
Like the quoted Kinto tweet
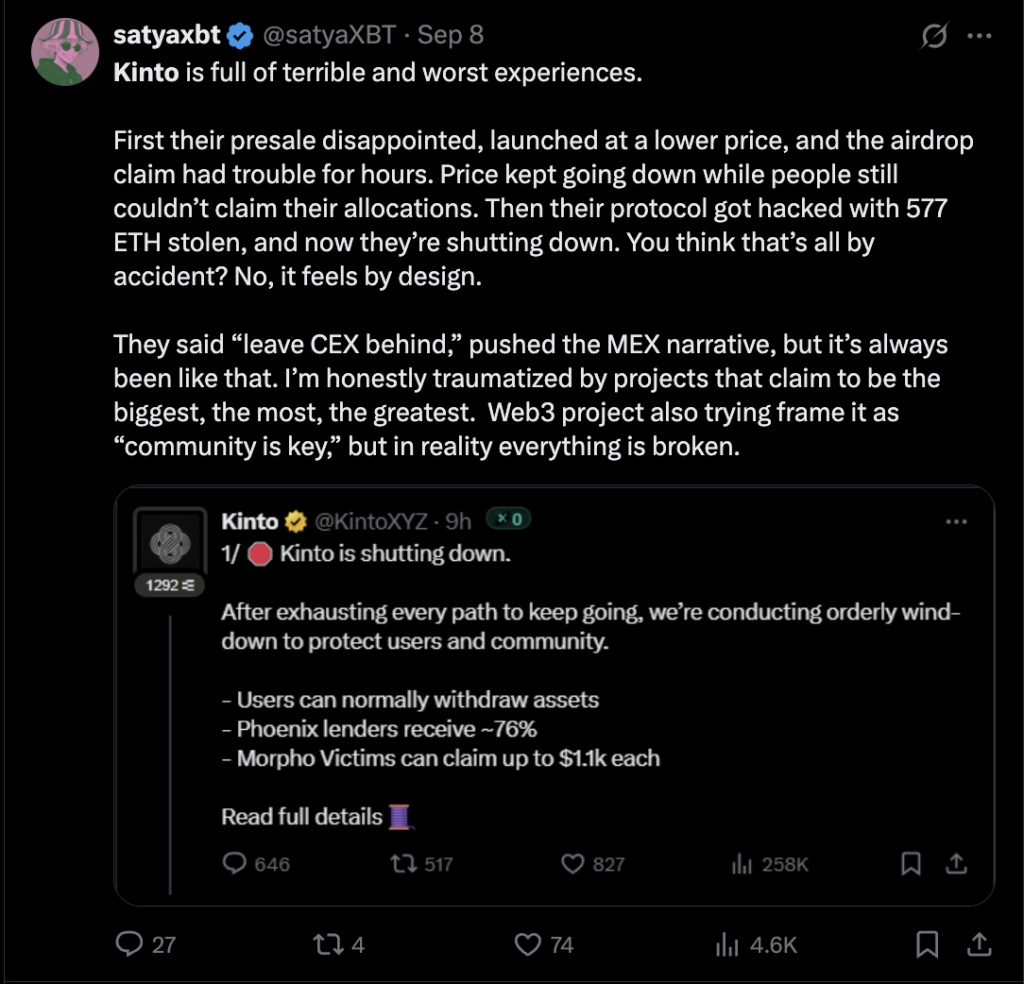[572, 864]
